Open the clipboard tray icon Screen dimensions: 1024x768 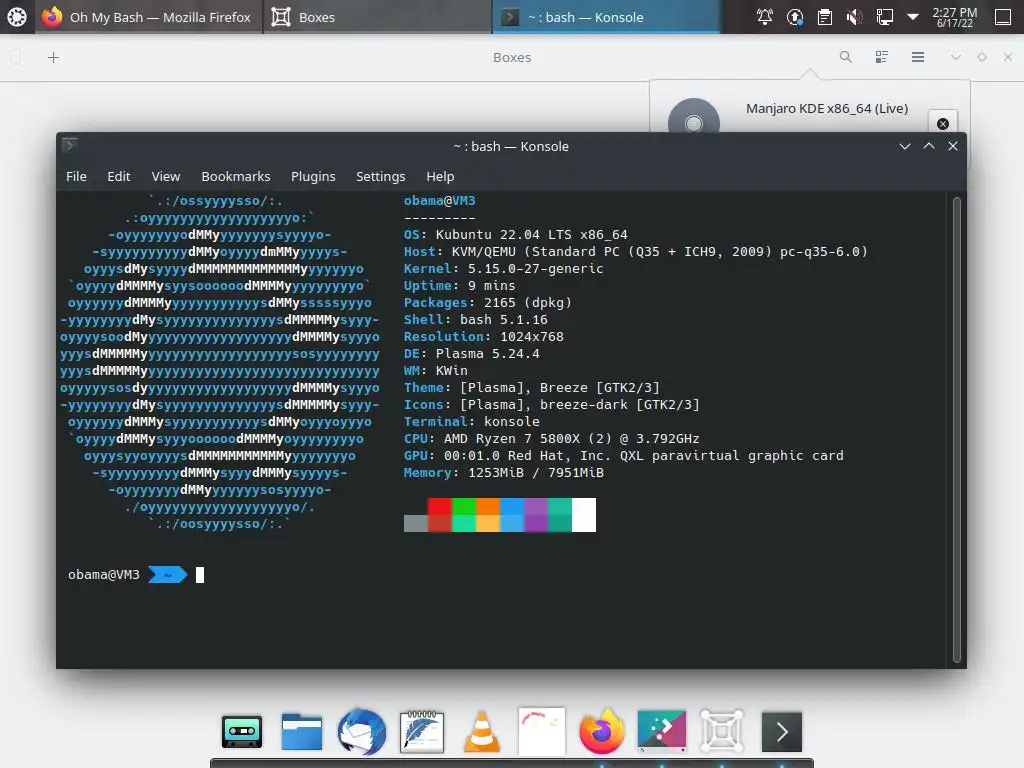tap(825, 17)
